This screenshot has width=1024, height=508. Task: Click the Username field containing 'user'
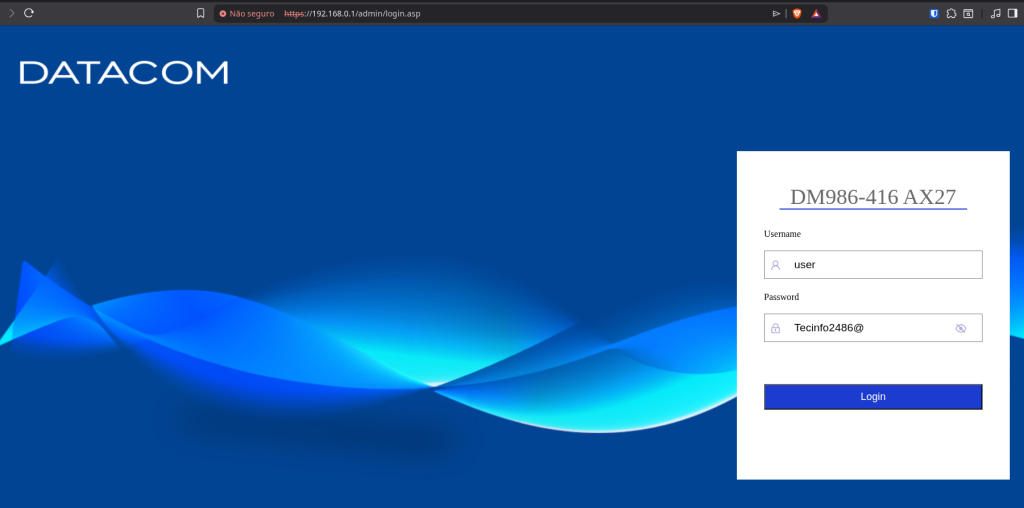(873, 264)
